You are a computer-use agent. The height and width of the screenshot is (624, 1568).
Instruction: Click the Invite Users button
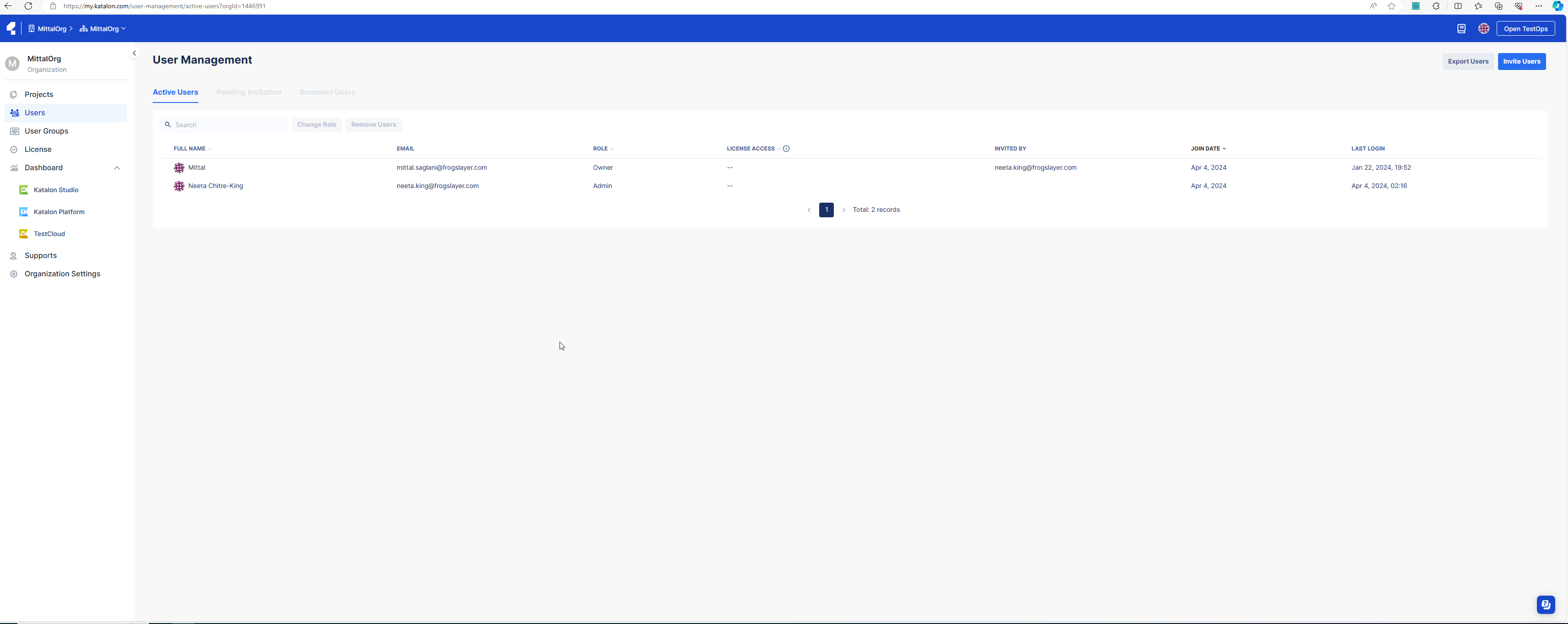click(x=1521, y=62)
